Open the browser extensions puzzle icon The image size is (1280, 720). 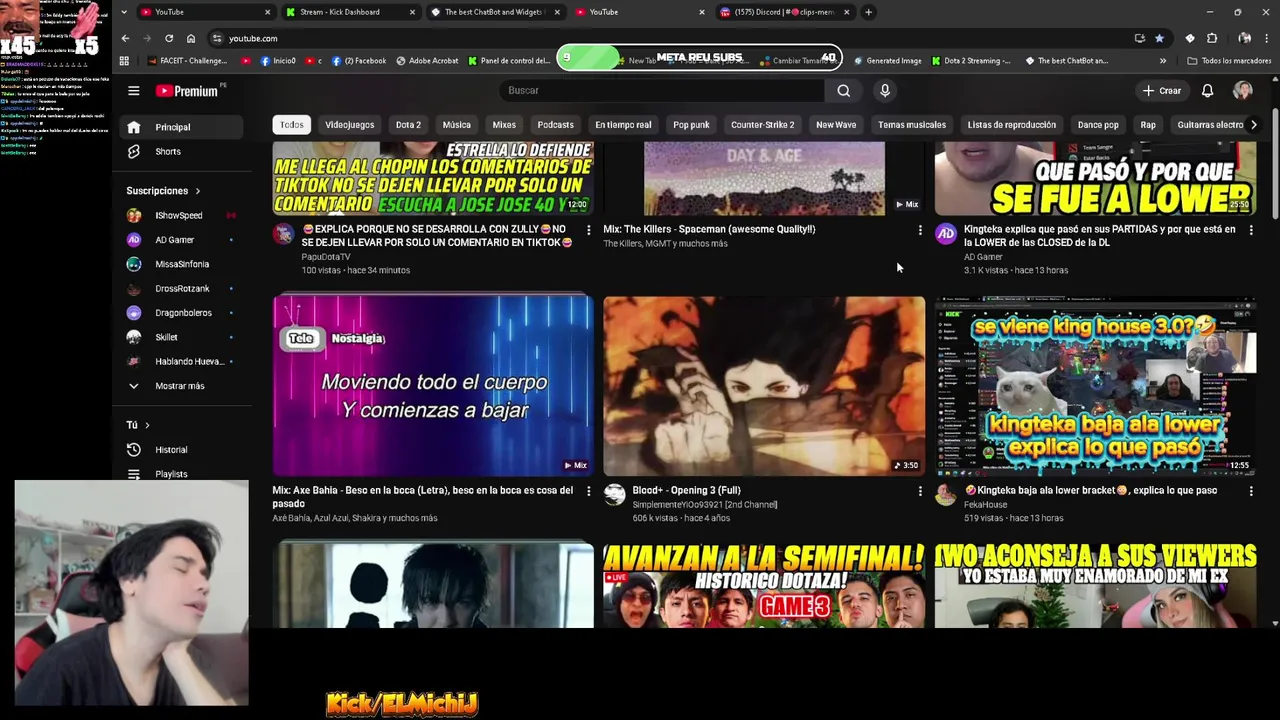1212,38
